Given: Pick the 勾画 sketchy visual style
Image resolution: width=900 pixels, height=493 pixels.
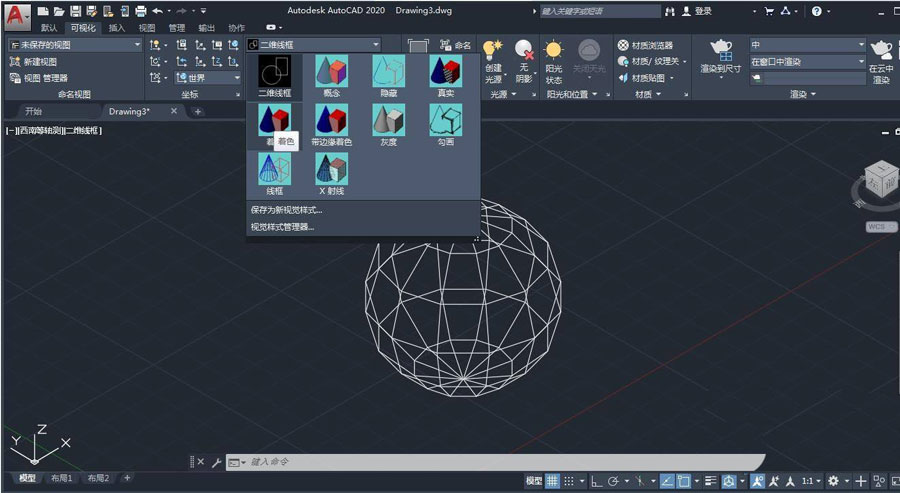Looking at the screenshot, I should (x=446, y=125).
